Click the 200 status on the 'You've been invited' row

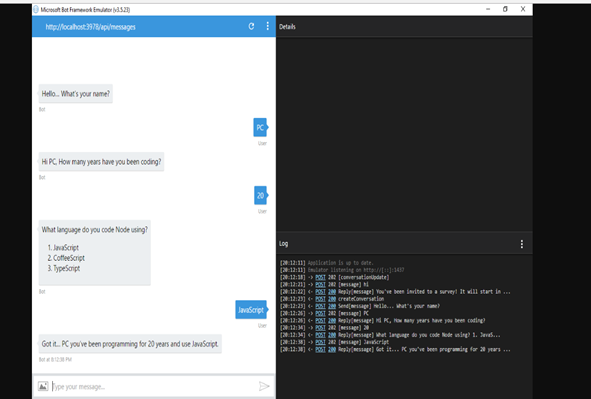(x=332, y=292)
